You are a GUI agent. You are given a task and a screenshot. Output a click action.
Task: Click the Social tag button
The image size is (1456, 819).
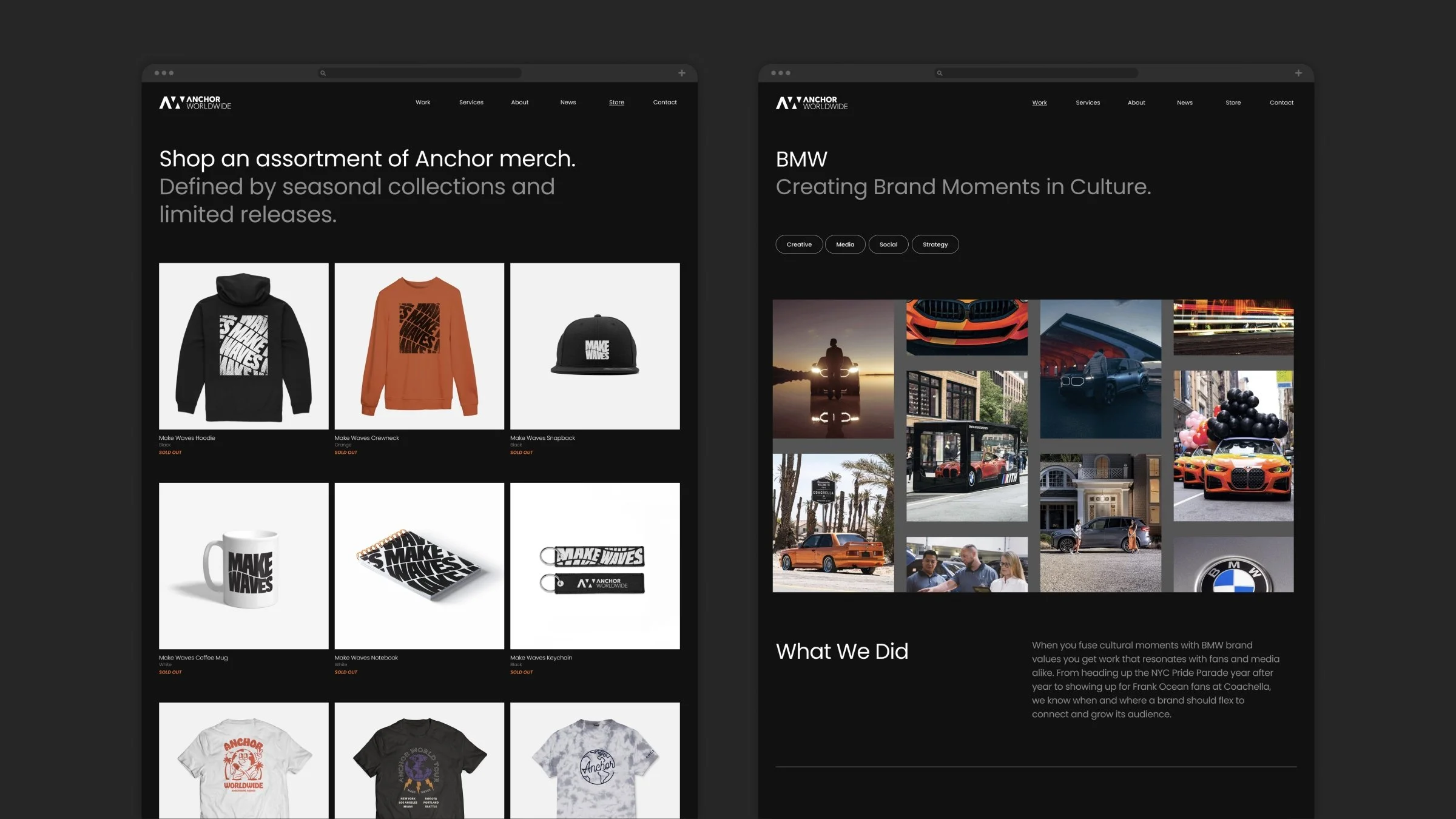888,244
